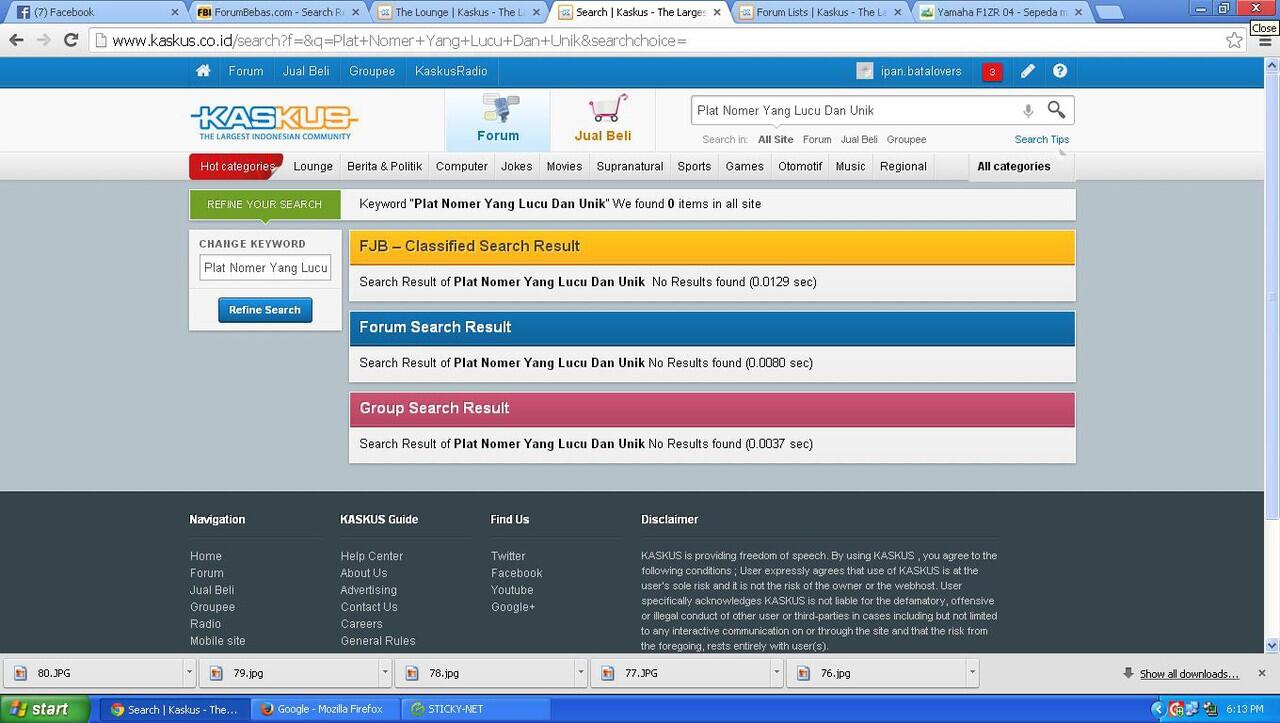
Task: Select Jual Beli search scope
Action: click(x=859, y=140)
